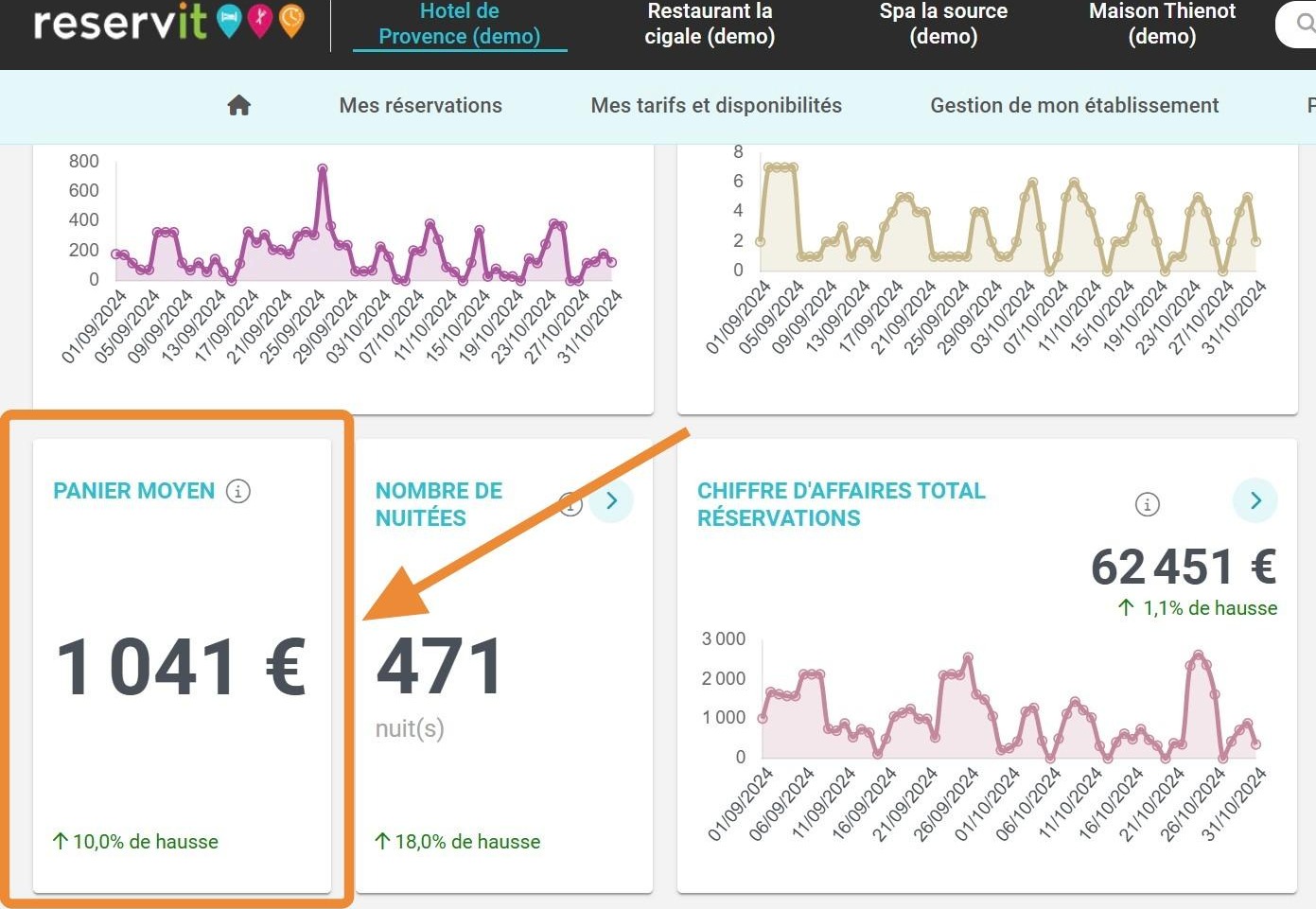Open Gestion de mon établissement menu
1316x909 pixels.
coord(1075,105)
